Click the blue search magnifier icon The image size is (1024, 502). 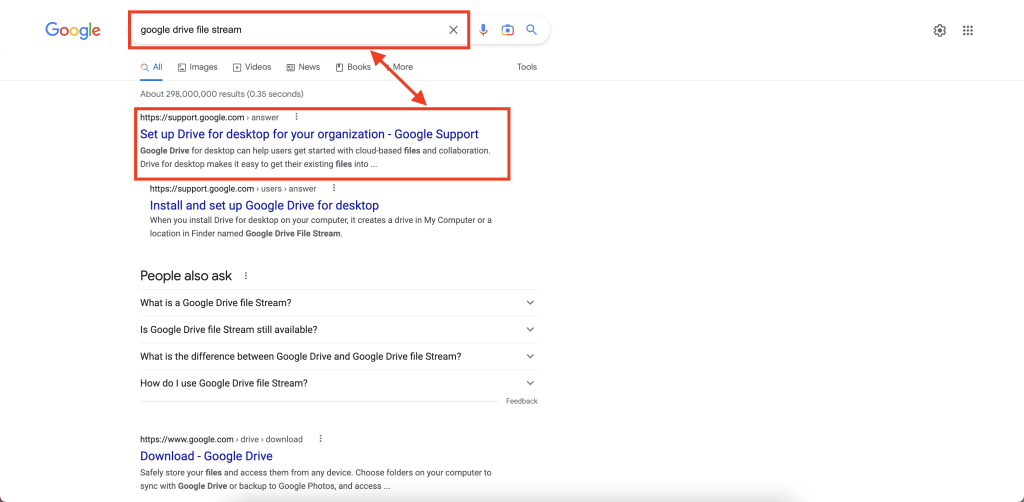[532, 30]
